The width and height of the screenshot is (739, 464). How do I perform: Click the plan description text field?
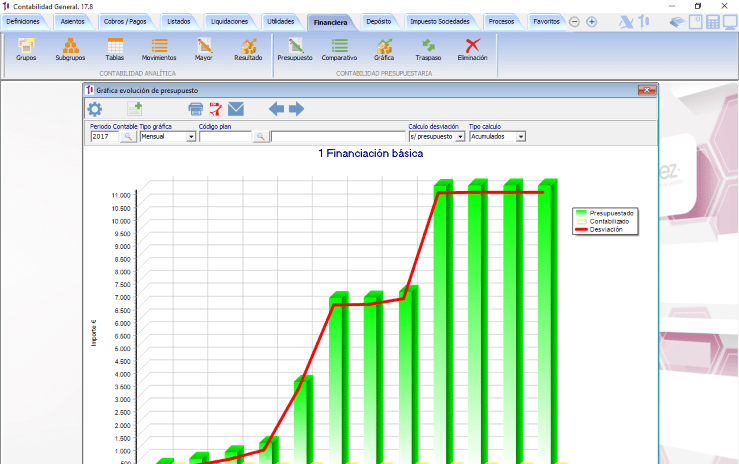pyautogui.click(x=338, y=137)
